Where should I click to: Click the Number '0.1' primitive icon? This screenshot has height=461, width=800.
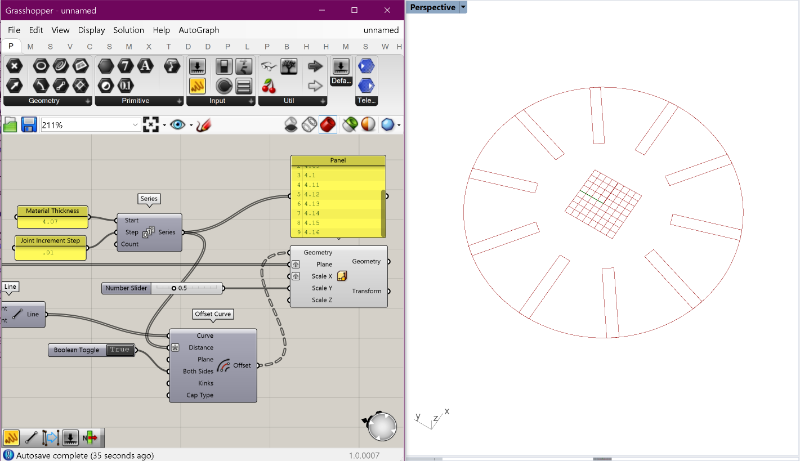126,85
